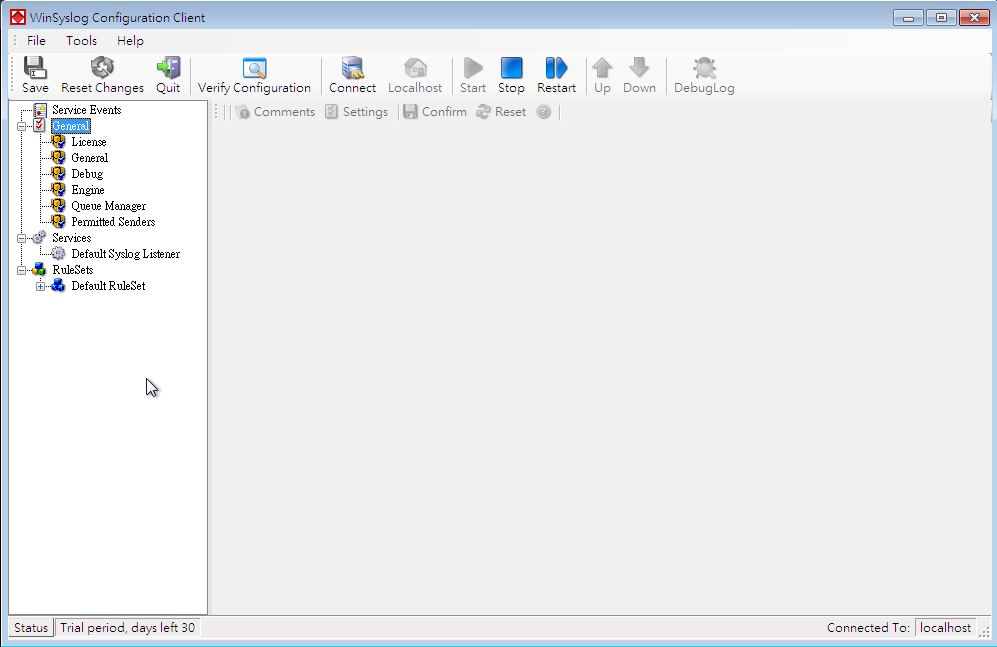Image resolution: width=997 pixels, height=647 pixels.
Task: Maximize the WinSyslog window
Action: coord(941,18)
